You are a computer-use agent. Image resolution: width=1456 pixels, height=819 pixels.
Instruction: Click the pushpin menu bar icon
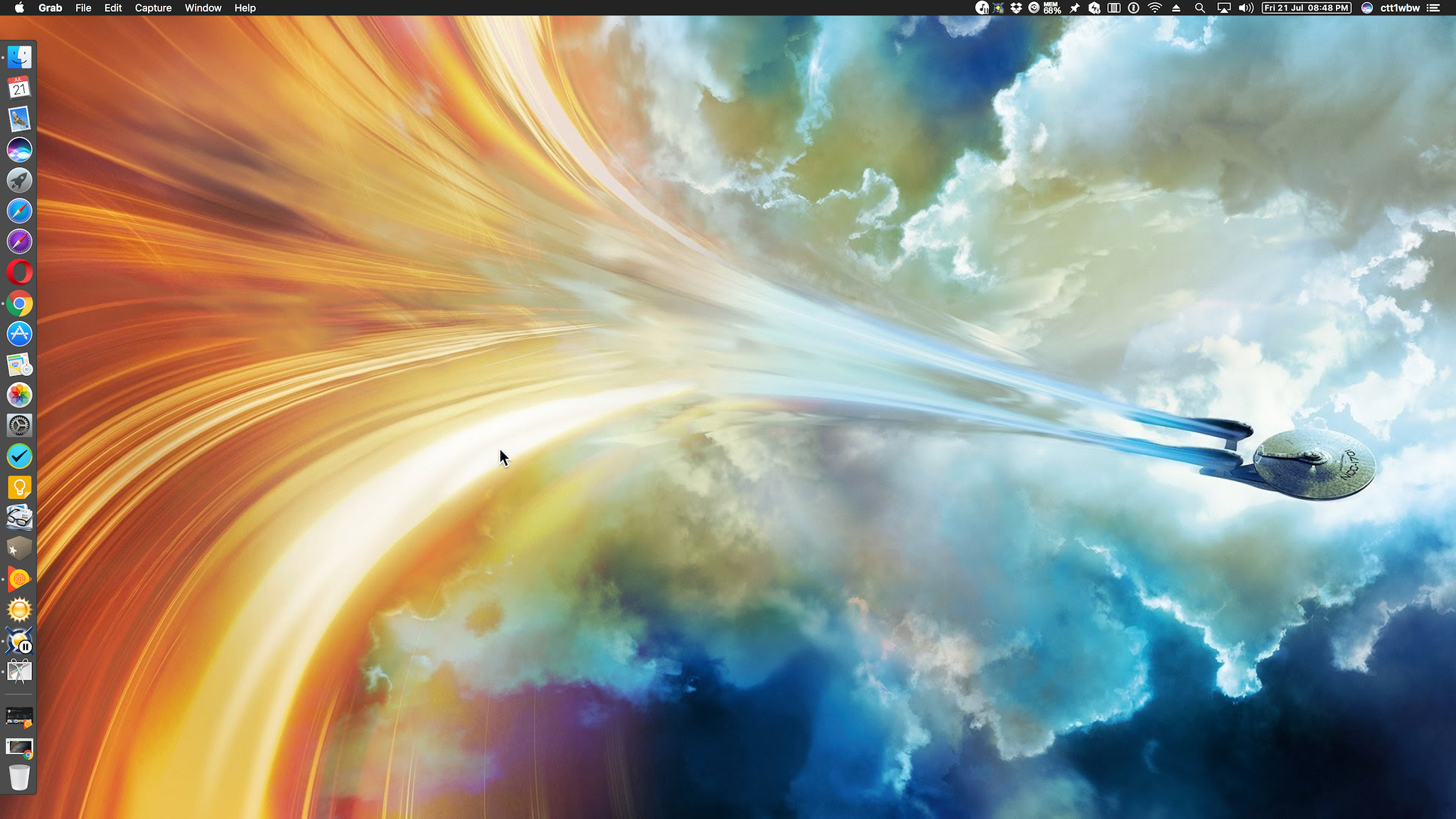(x=1074, y=8)
